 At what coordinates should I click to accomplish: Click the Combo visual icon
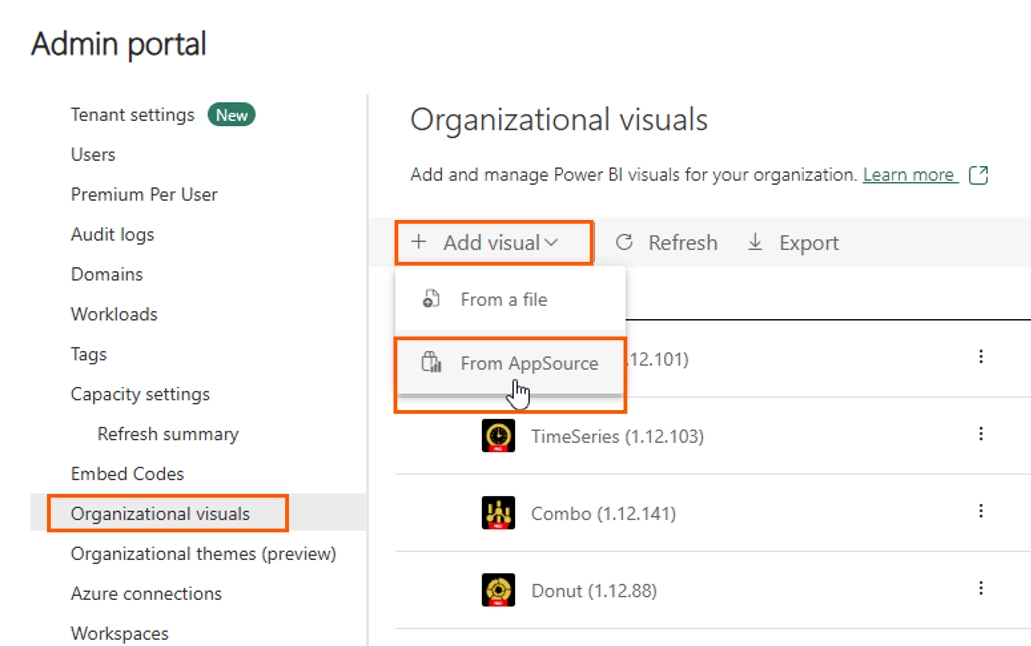pos(498,512)
